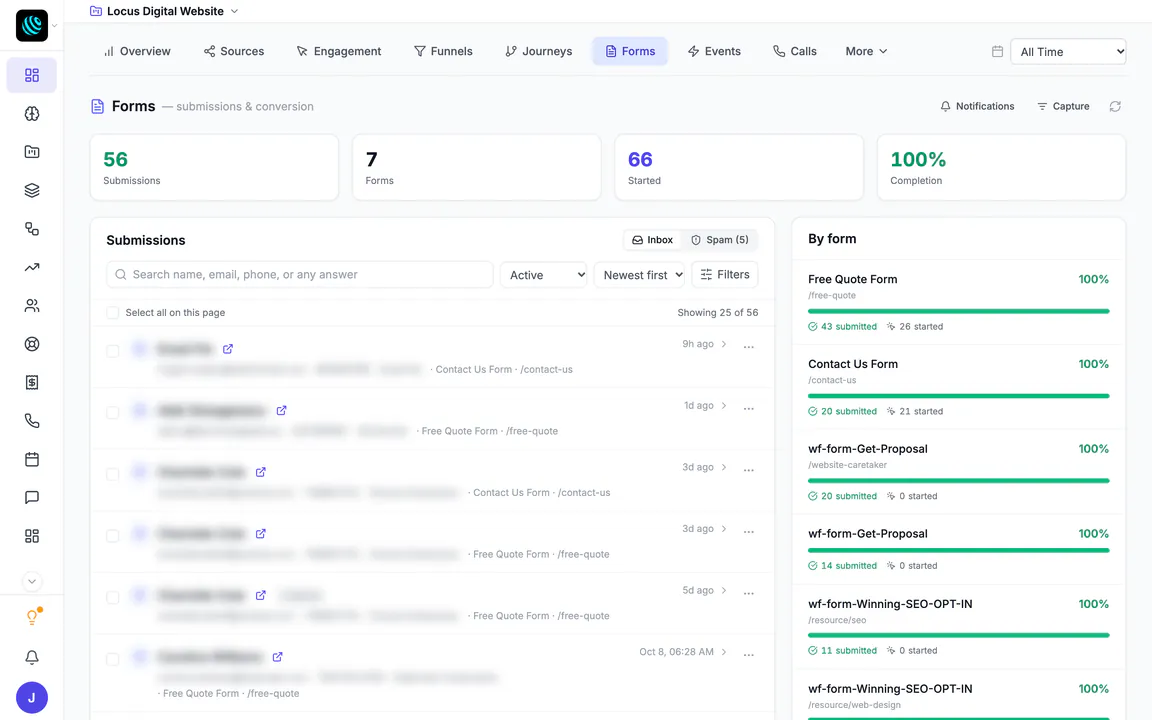The image size is (1152, 720).
Task: Open the dollar receipt icon in sidebar
Action: pos(32,382)
